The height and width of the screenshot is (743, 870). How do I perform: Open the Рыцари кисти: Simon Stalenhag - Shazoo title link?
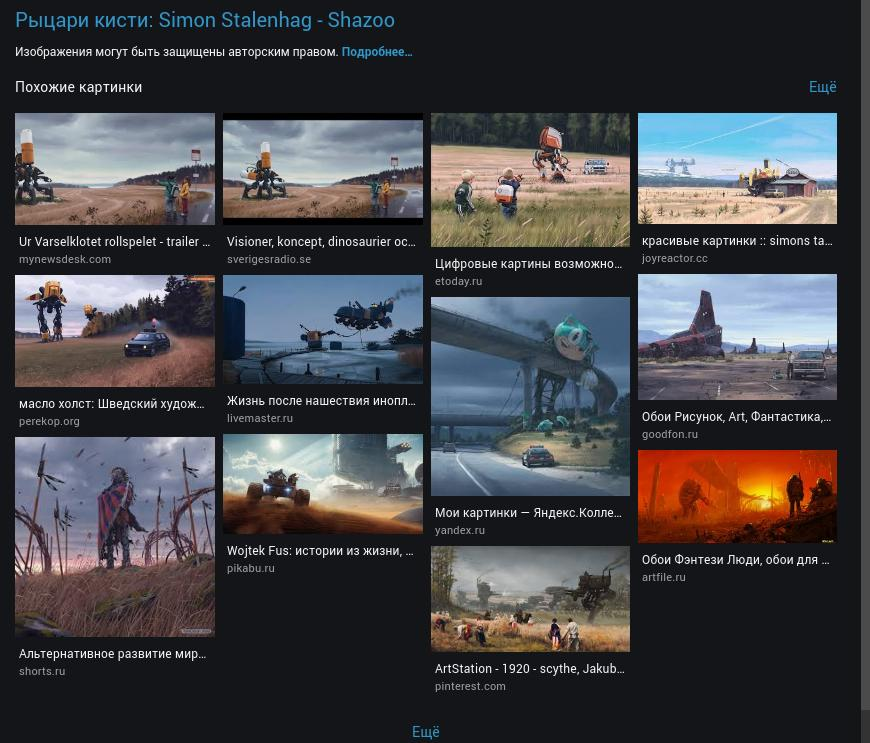(x=205, y=20)
